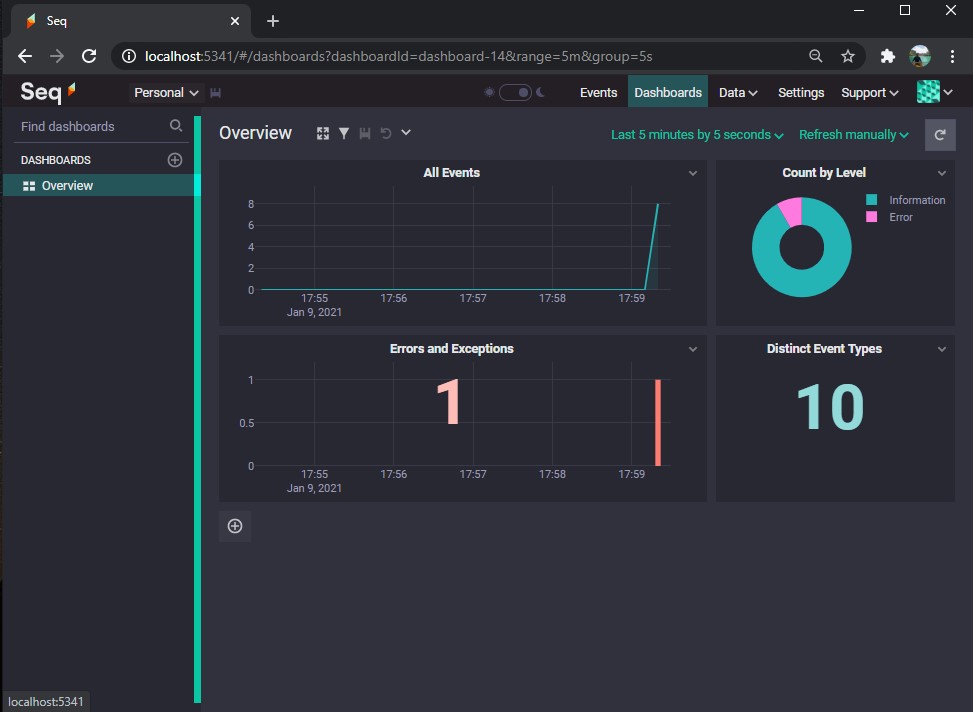The width and height of the screenshot is (973, 712).
Task: Click the All Events chart title
Action: 451,173
